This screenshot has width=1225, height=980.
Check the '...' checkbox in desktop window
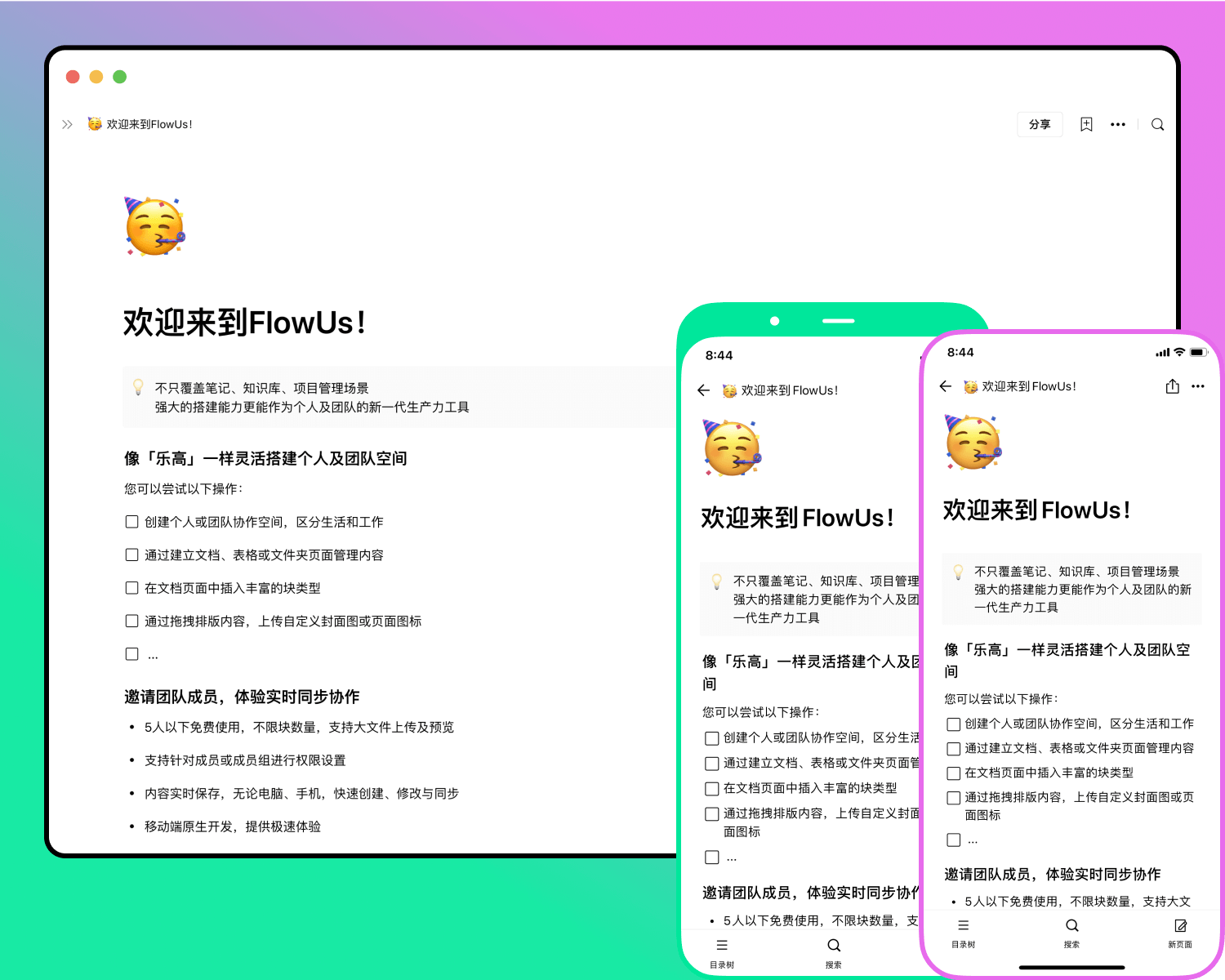pyautogui.click(x=131, y=653)
